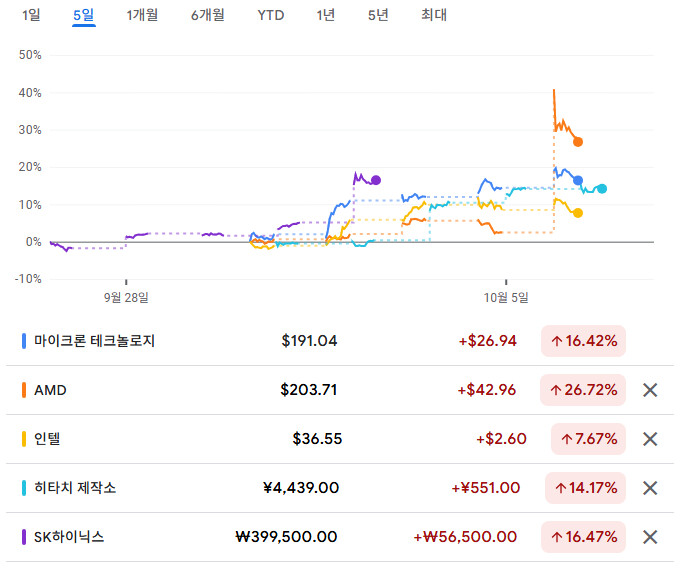Click the purple SK하이닉스 endpoint dot

(x=376, y=180)
